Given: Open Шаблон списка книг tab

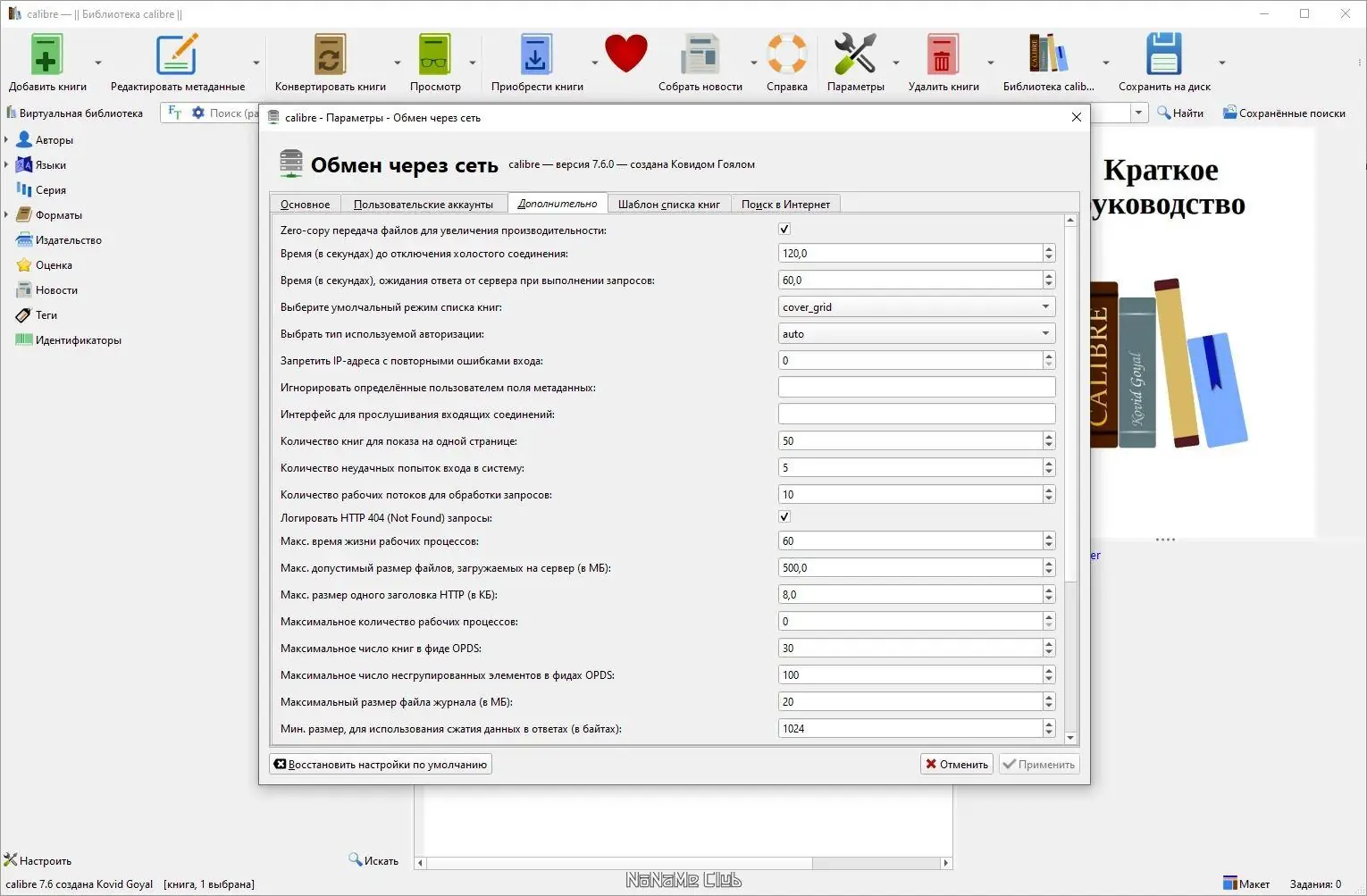Looking at the screenshot, I should [x=669, y=205].
